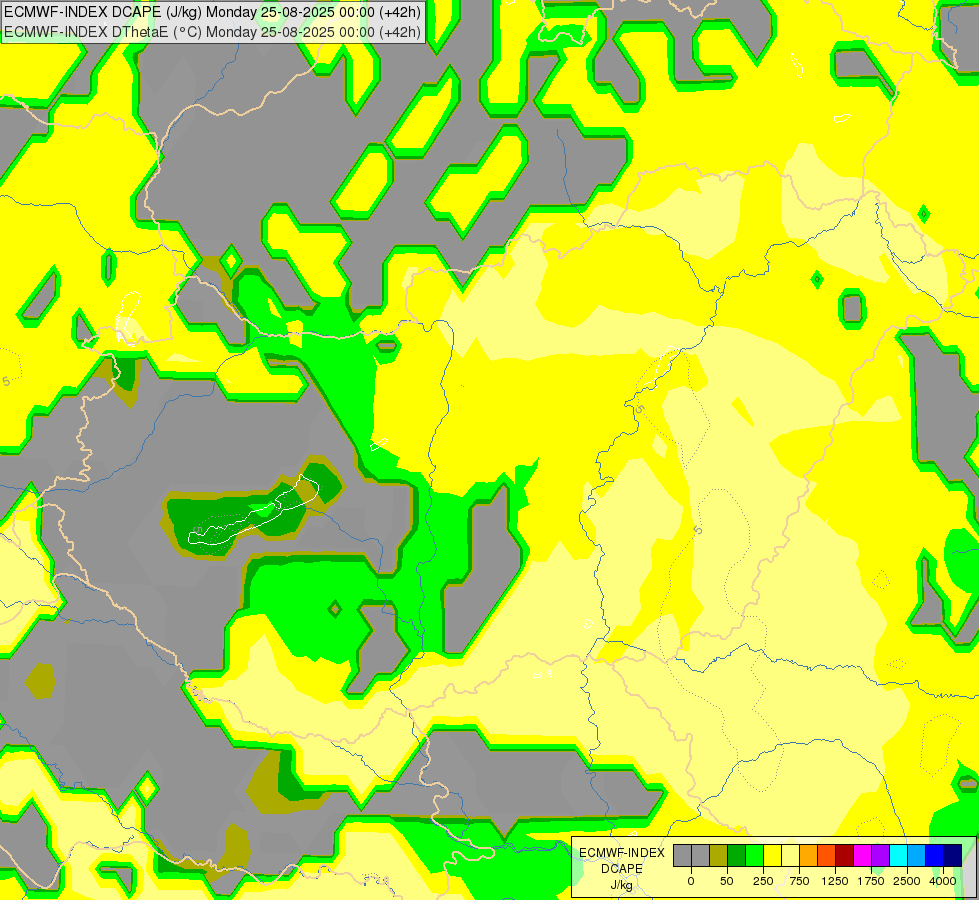Click the light blue legend swatch

pos(917,855)
